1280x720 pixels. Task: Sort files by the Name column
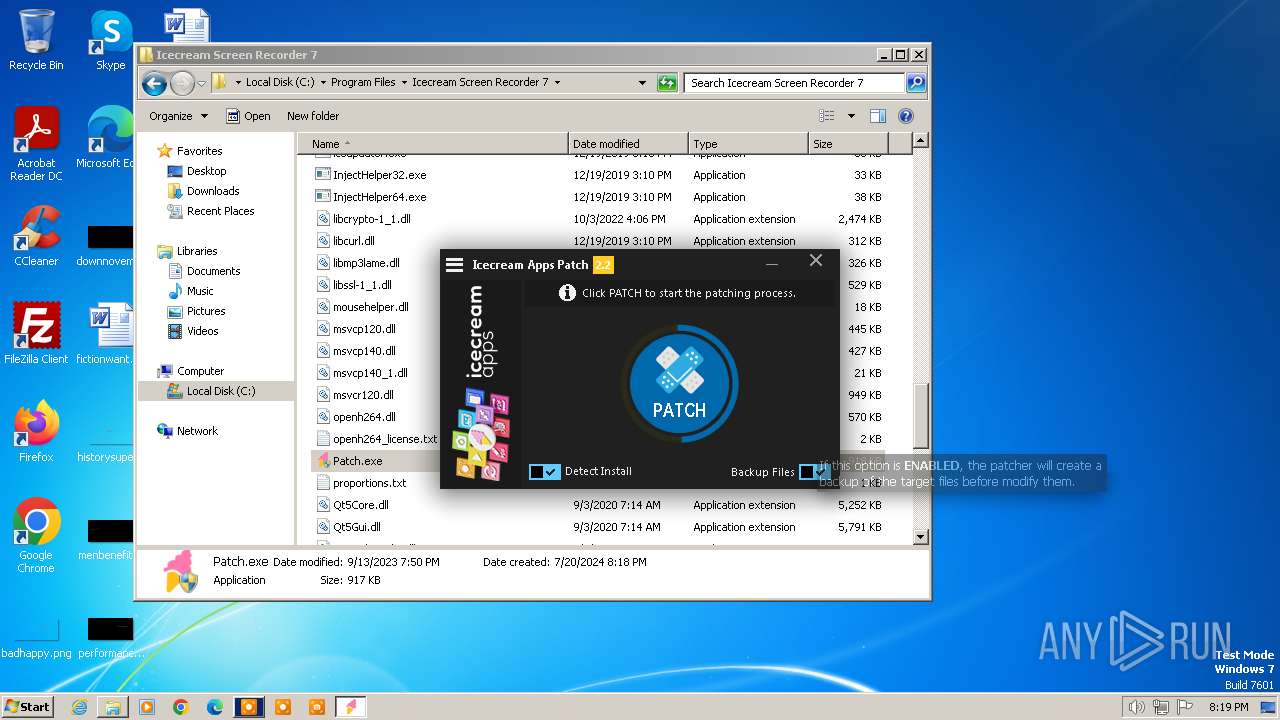432,144
